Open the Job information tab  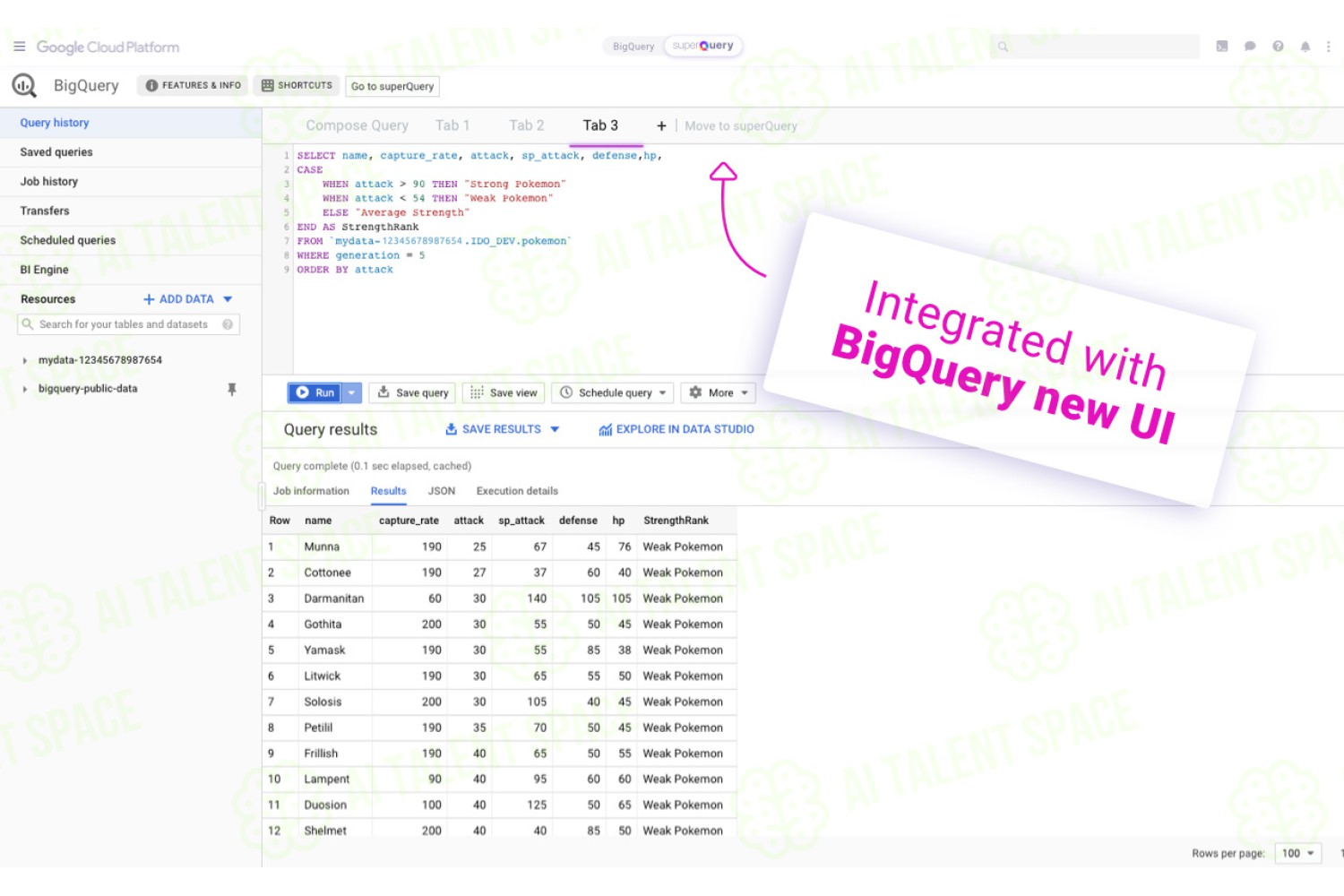click(x=311, y=491)
